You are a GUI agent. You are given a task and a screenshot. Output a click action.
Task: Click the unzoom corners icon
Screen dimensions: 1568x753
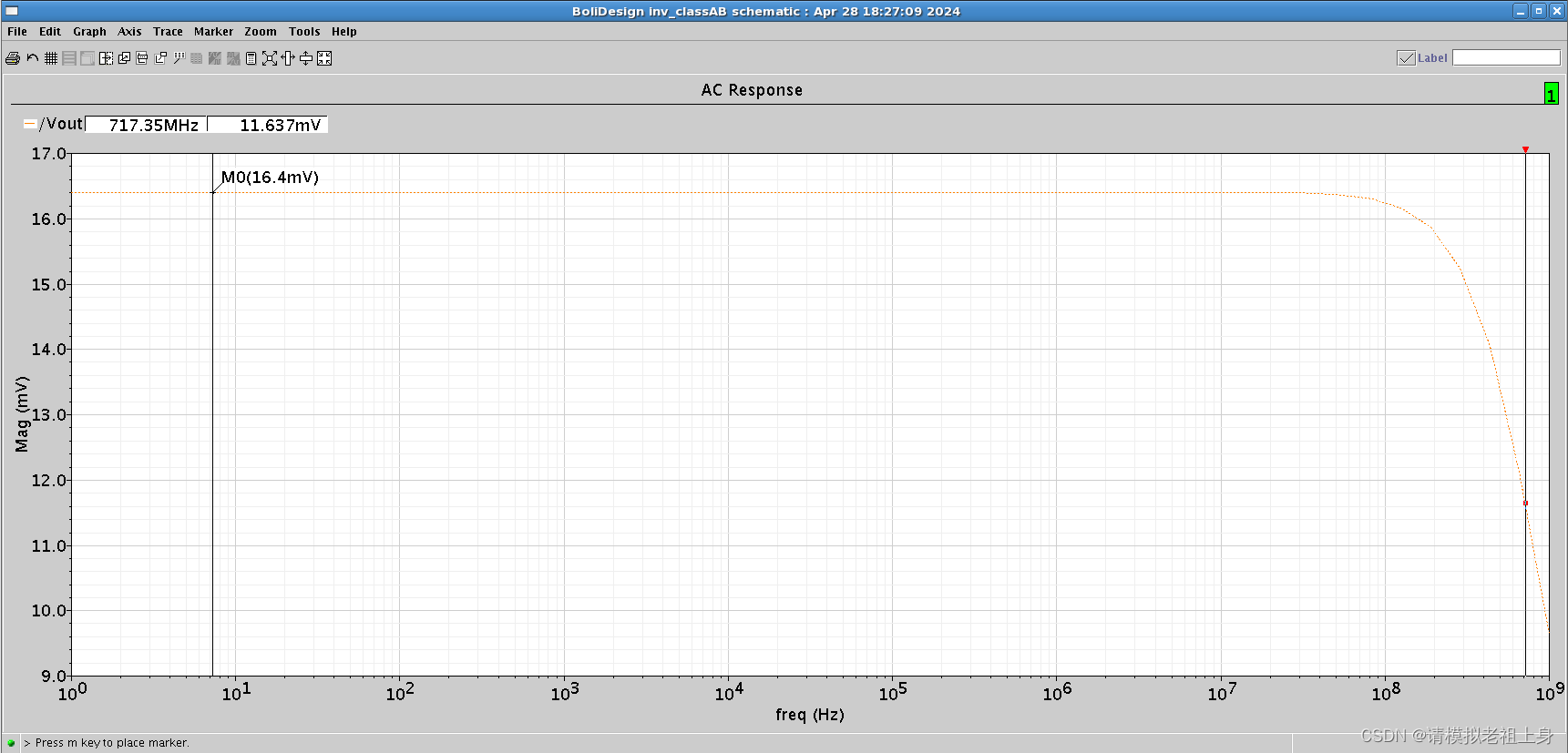click(x=324, y=58)
